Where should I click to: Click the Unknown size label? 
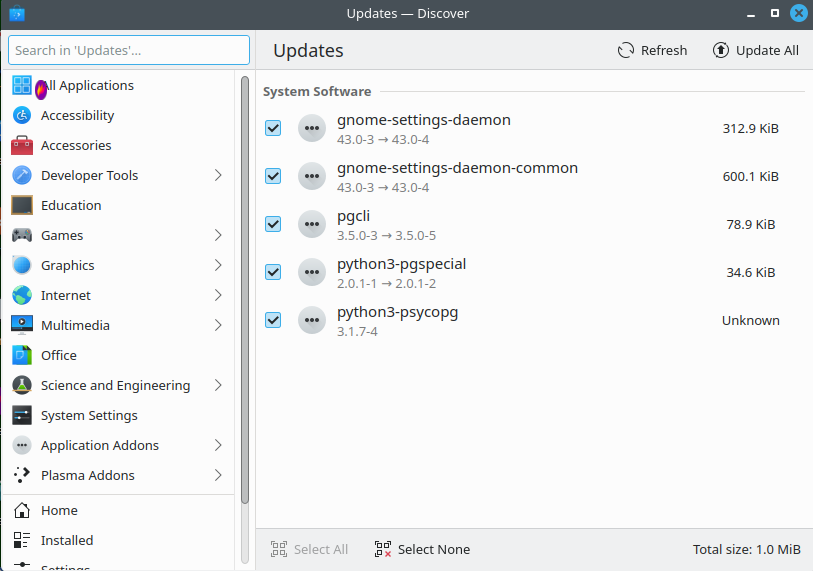[x=750, y=321]
